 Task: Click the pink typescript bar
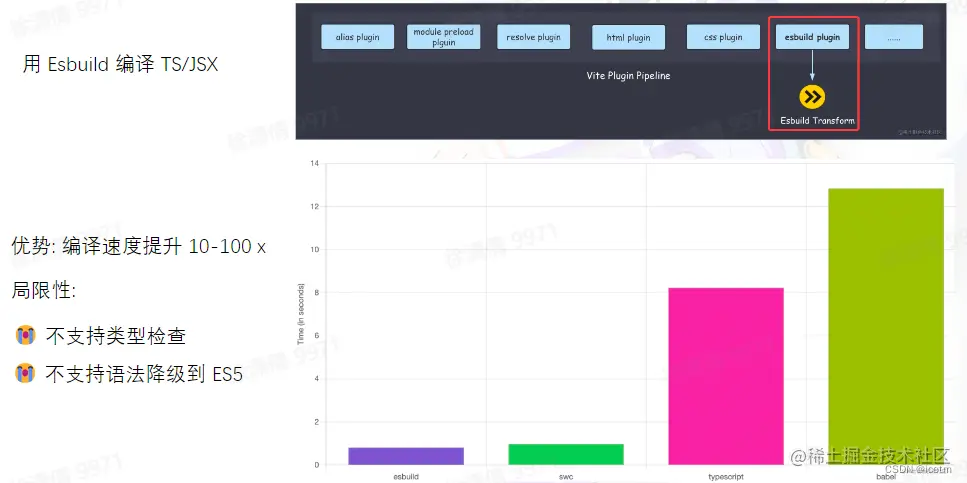(x=726, y=376)
